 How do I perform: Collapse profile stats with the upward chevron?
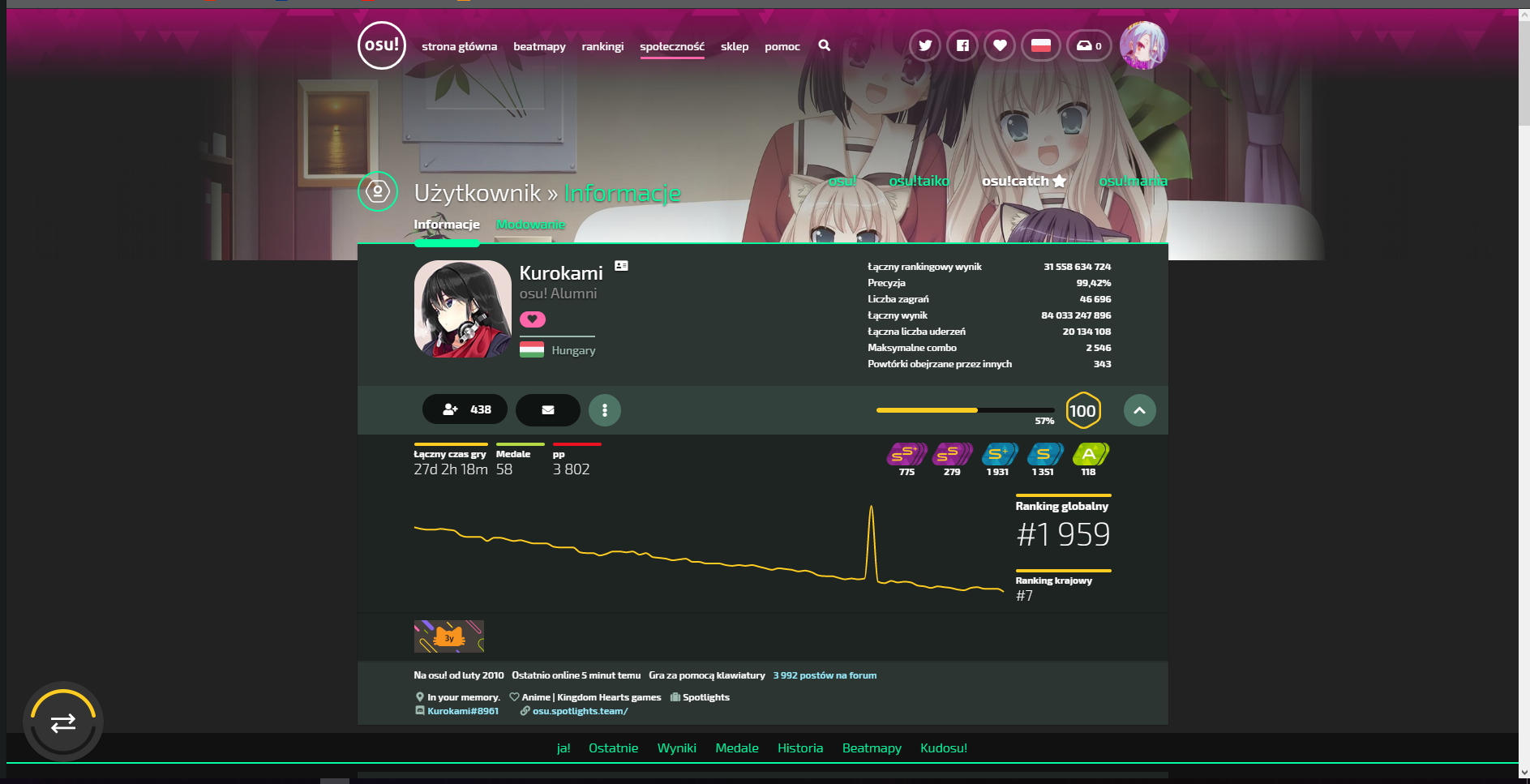[x=1139, y=410]
